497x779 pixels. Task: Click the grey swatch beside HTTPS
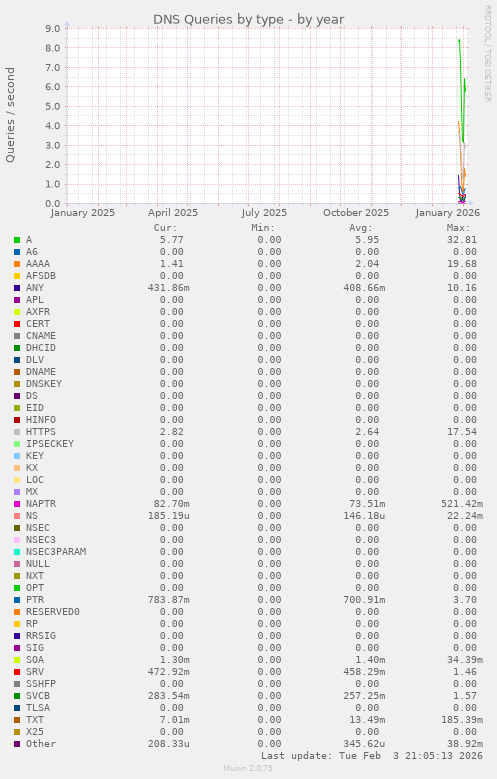tap(17, 432)
